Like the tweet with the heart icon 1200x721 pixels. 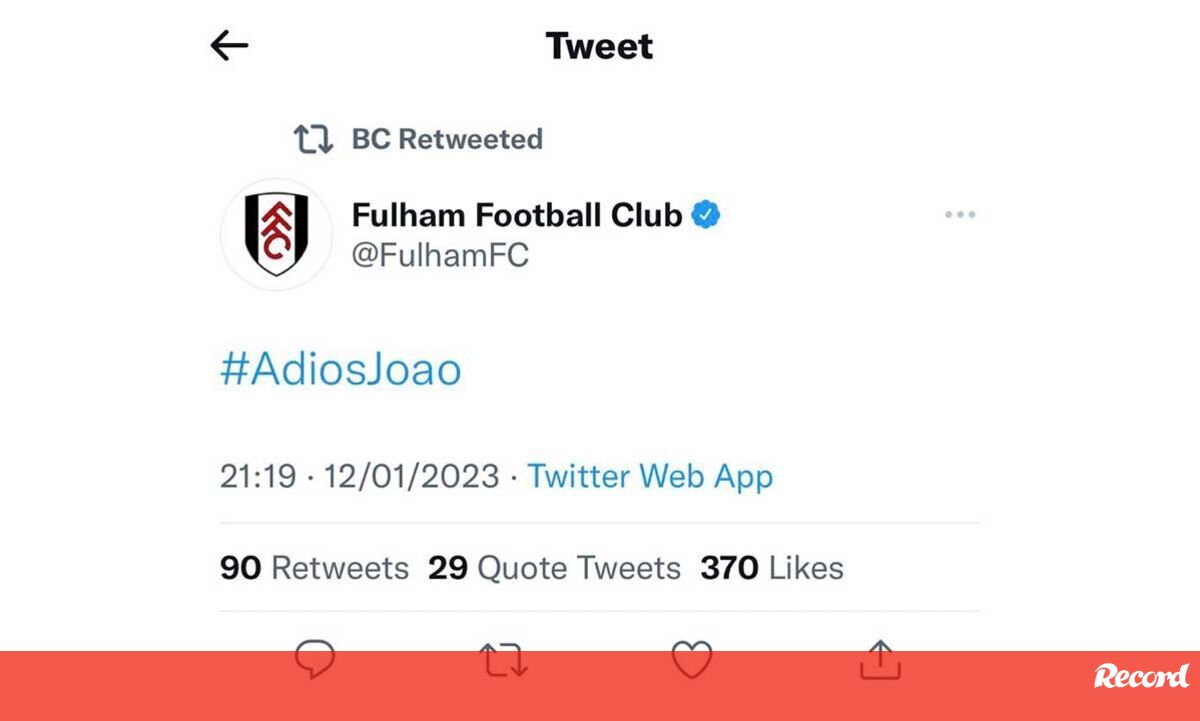tap(691, 660)
